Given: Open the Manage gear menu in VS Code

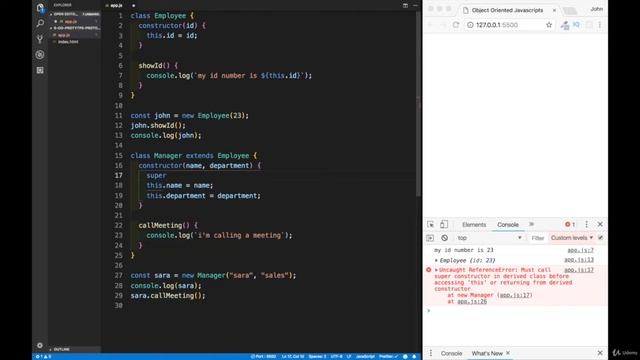Looking at the screenshot, I should tap(40, 345).
